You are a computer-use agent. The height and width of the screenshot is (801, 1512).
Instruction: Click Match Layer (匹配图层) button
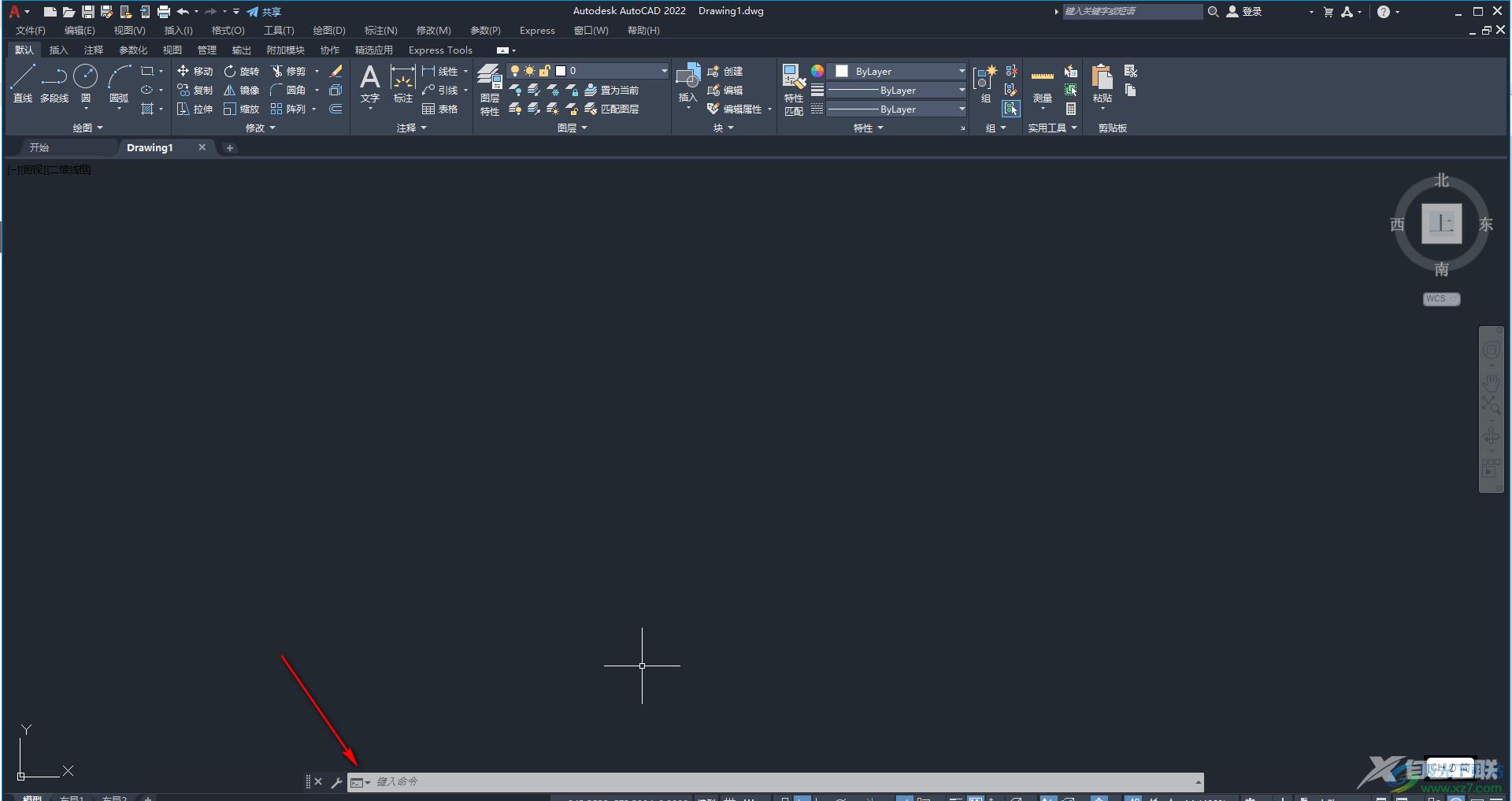point(612,109)
